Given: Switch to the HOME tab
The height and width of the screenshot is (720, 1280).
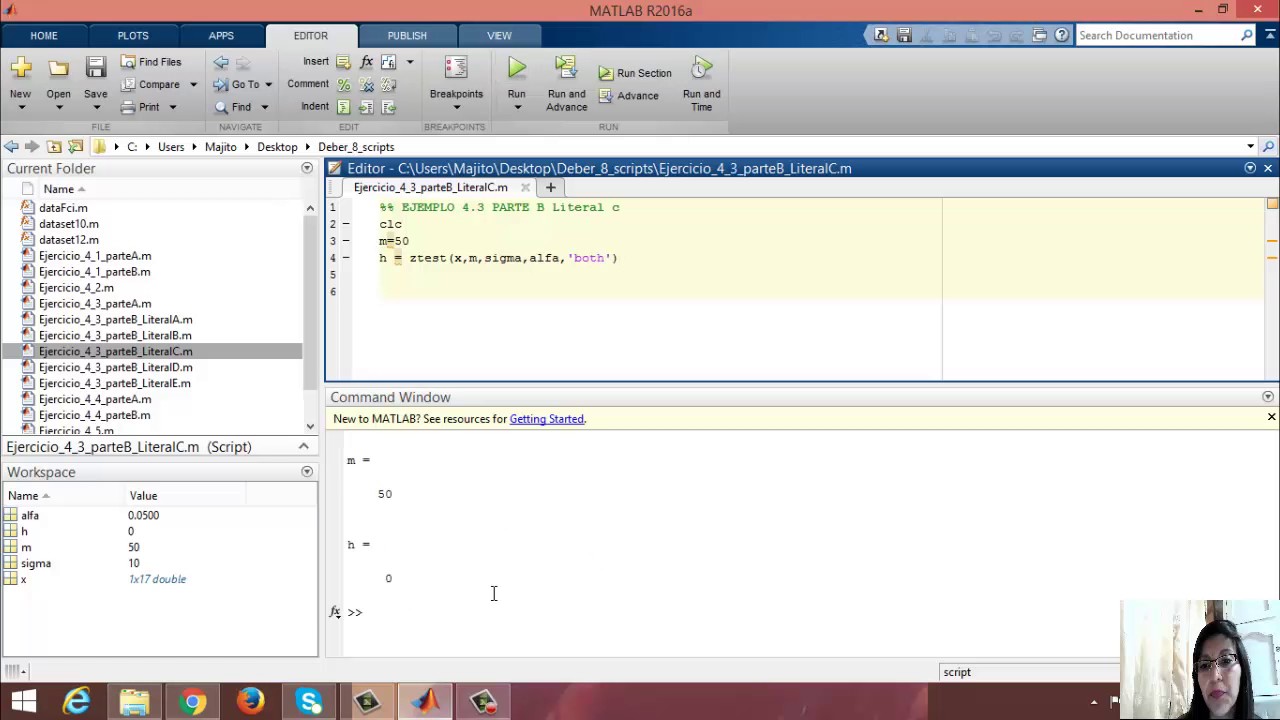Looking at the screenshot, I should [x=44, y=36].
